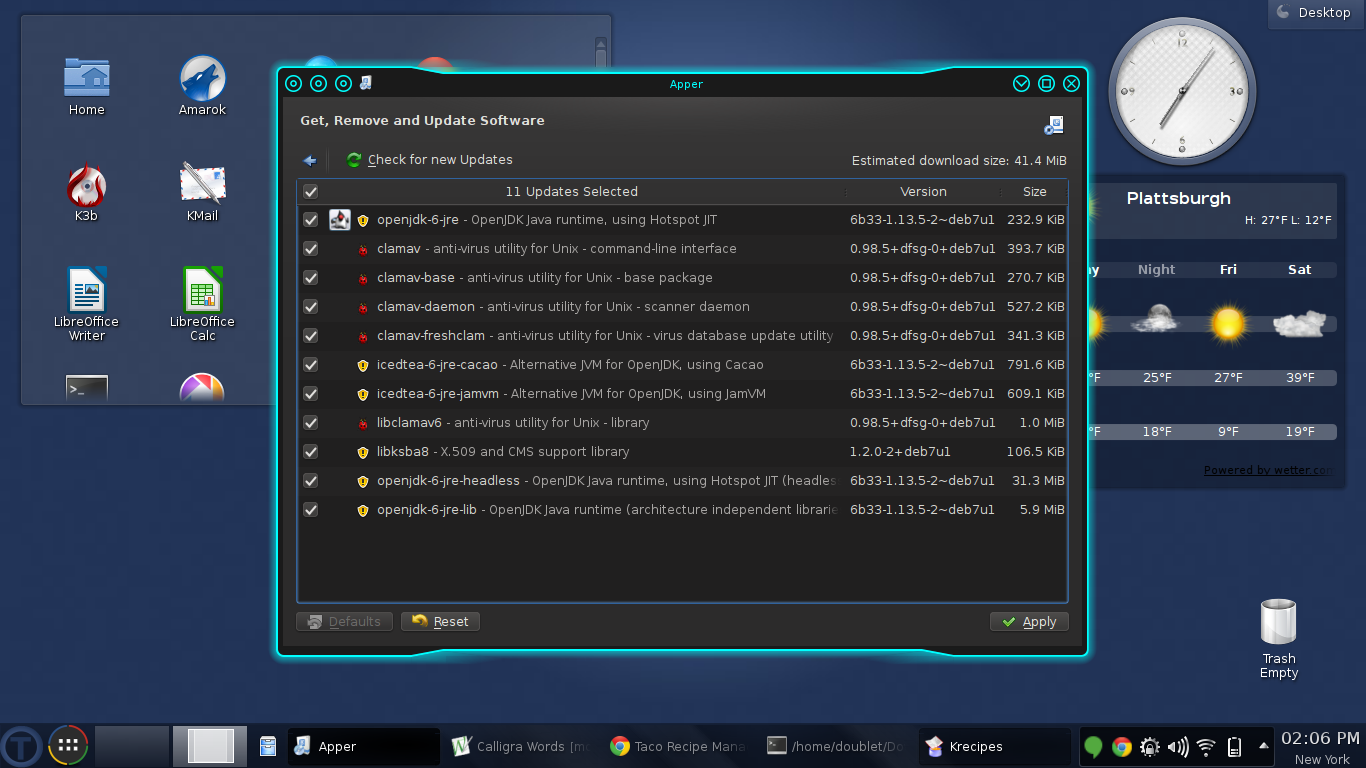Click the Defaults button

344,622
